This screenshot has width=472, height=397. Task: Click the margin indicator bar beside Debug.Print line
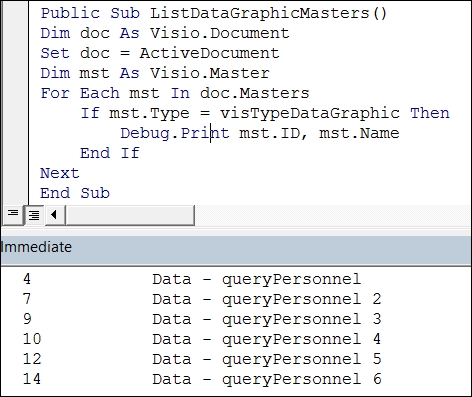click(15, 133)
